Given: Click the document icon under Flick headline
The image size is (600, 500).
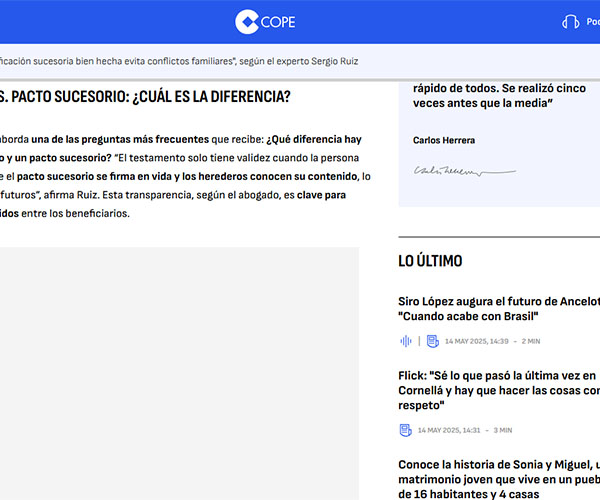Looking at the screenshot, I should point(405,430).
